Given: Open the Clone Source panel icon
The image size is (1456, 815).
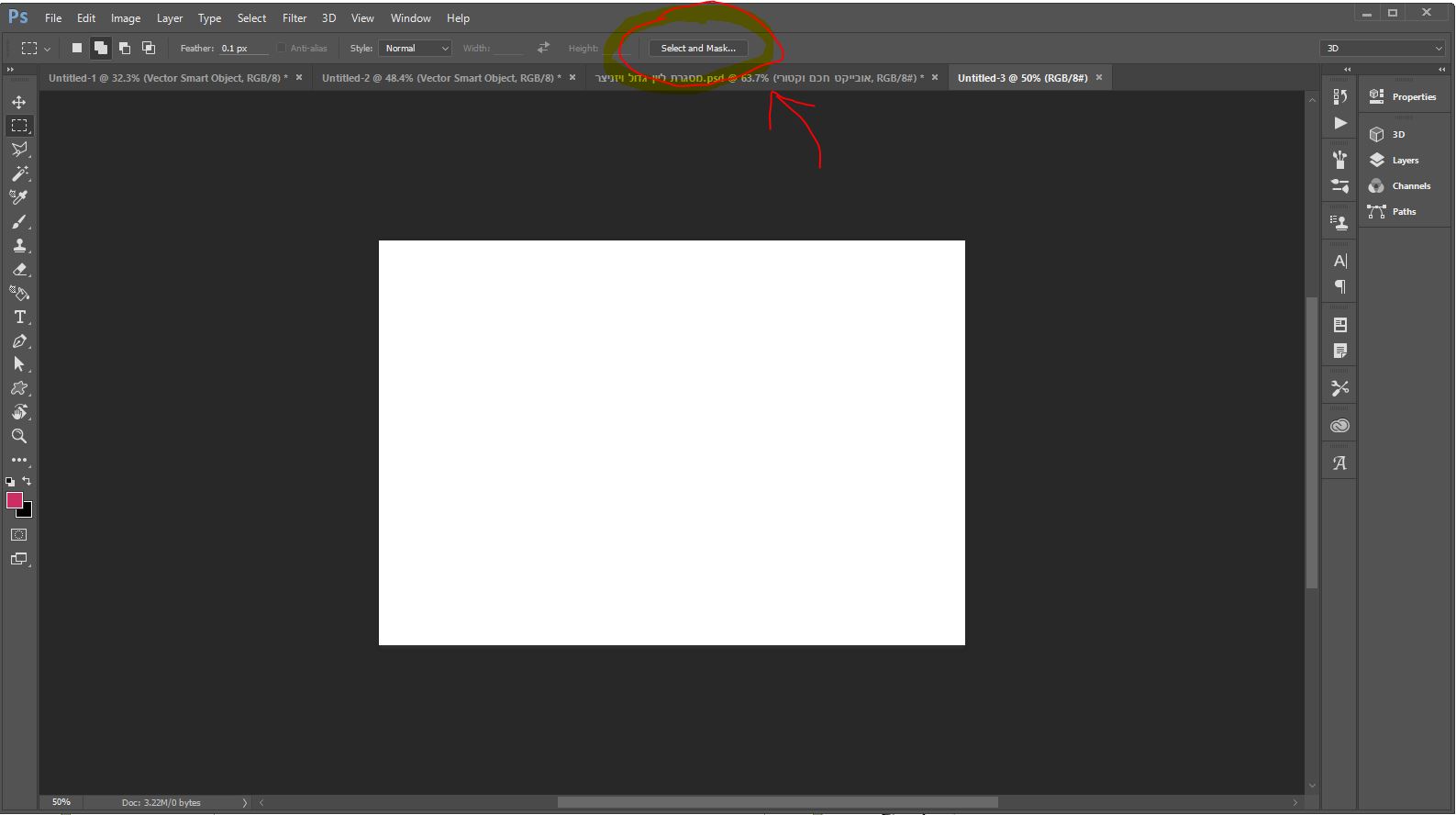Looking at the screenshot, I should click(x=1340, y=222).
